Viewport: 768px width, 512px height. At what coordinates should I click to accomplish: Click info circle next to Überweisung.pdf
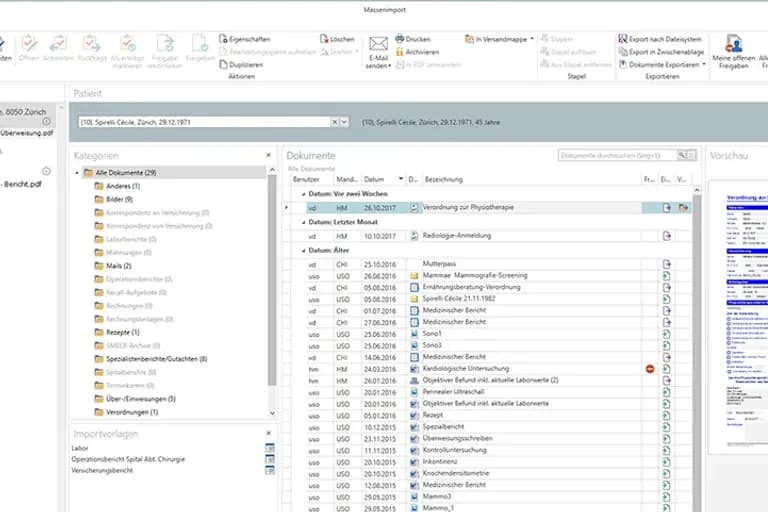(x=47, y=121)
